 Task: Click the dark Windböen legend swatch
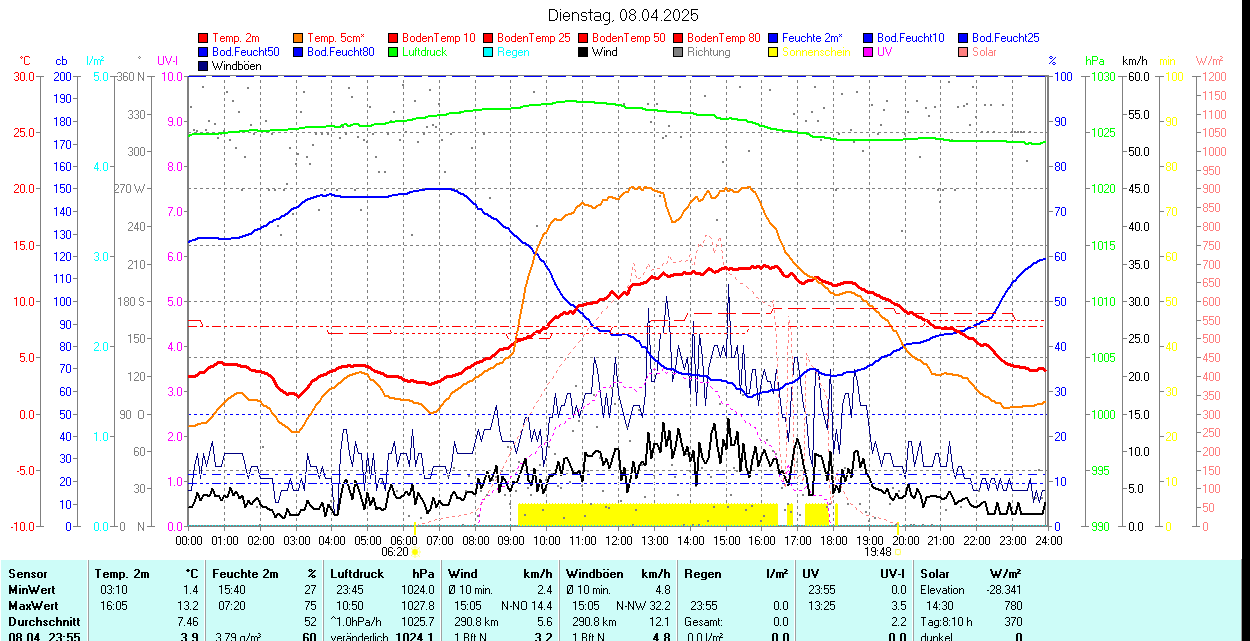(204, 66)
